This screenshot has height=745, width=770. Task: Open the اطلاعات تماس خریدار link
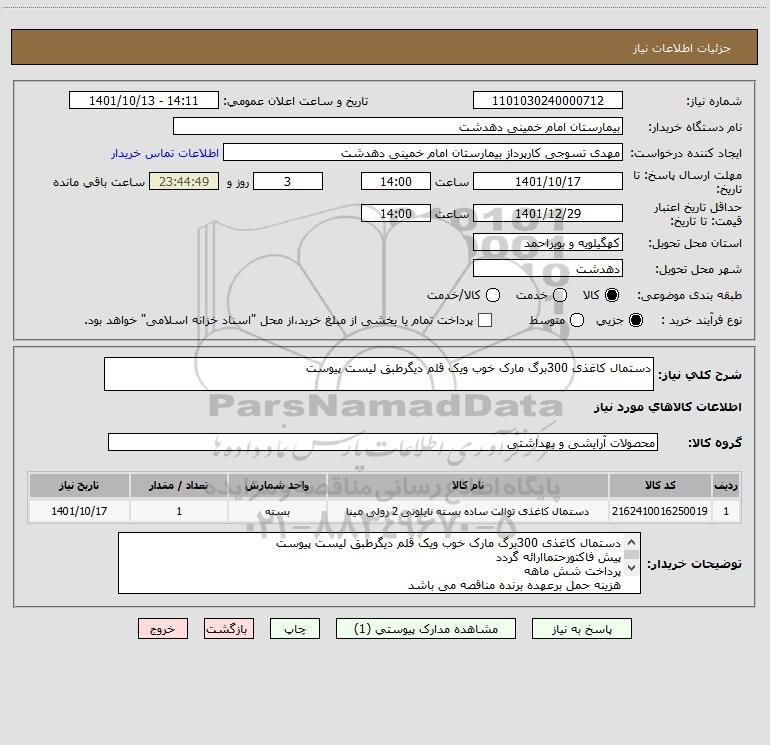tap(165, 153)
